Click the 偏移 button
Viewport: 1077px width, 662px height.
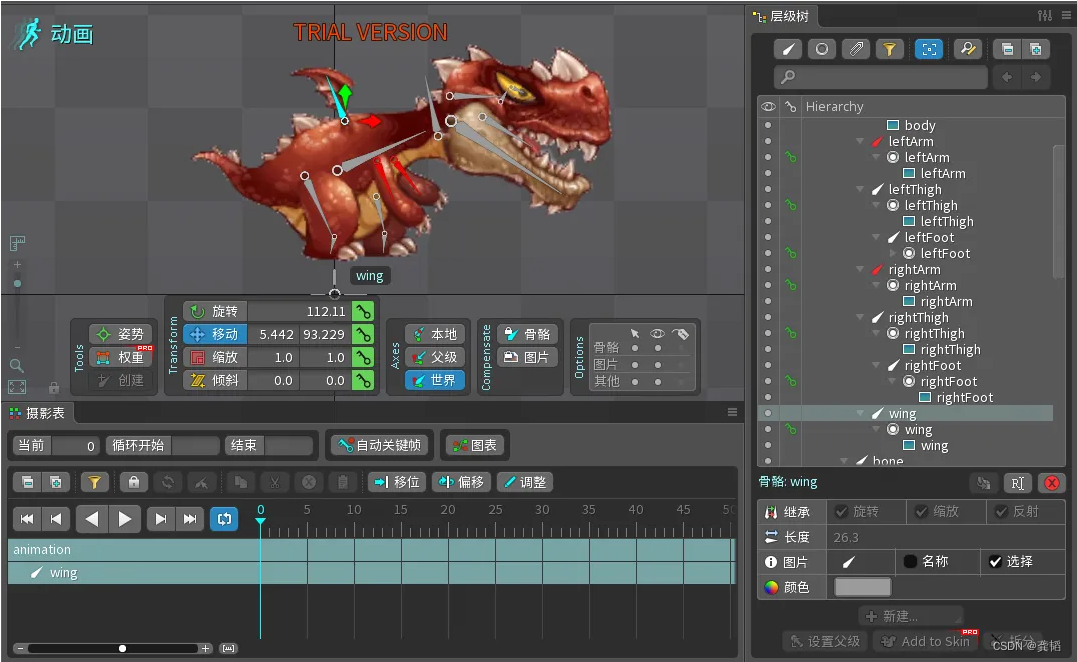tap(461, 482)
